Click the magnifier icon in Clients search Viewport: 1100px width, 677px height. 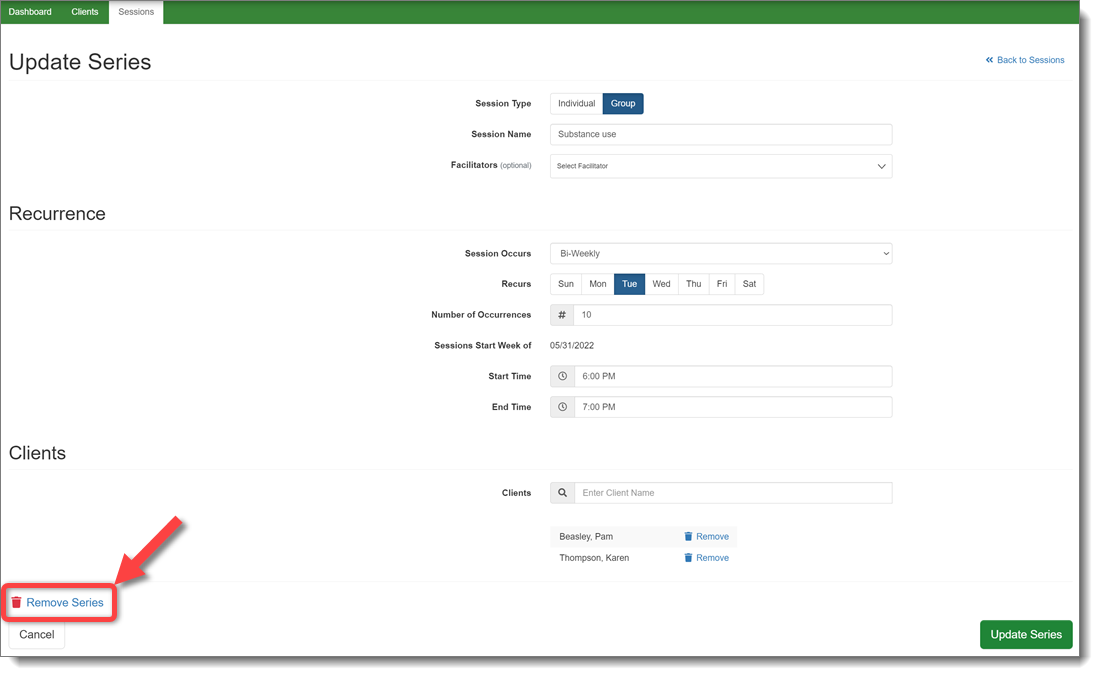(x=562, y=493)
